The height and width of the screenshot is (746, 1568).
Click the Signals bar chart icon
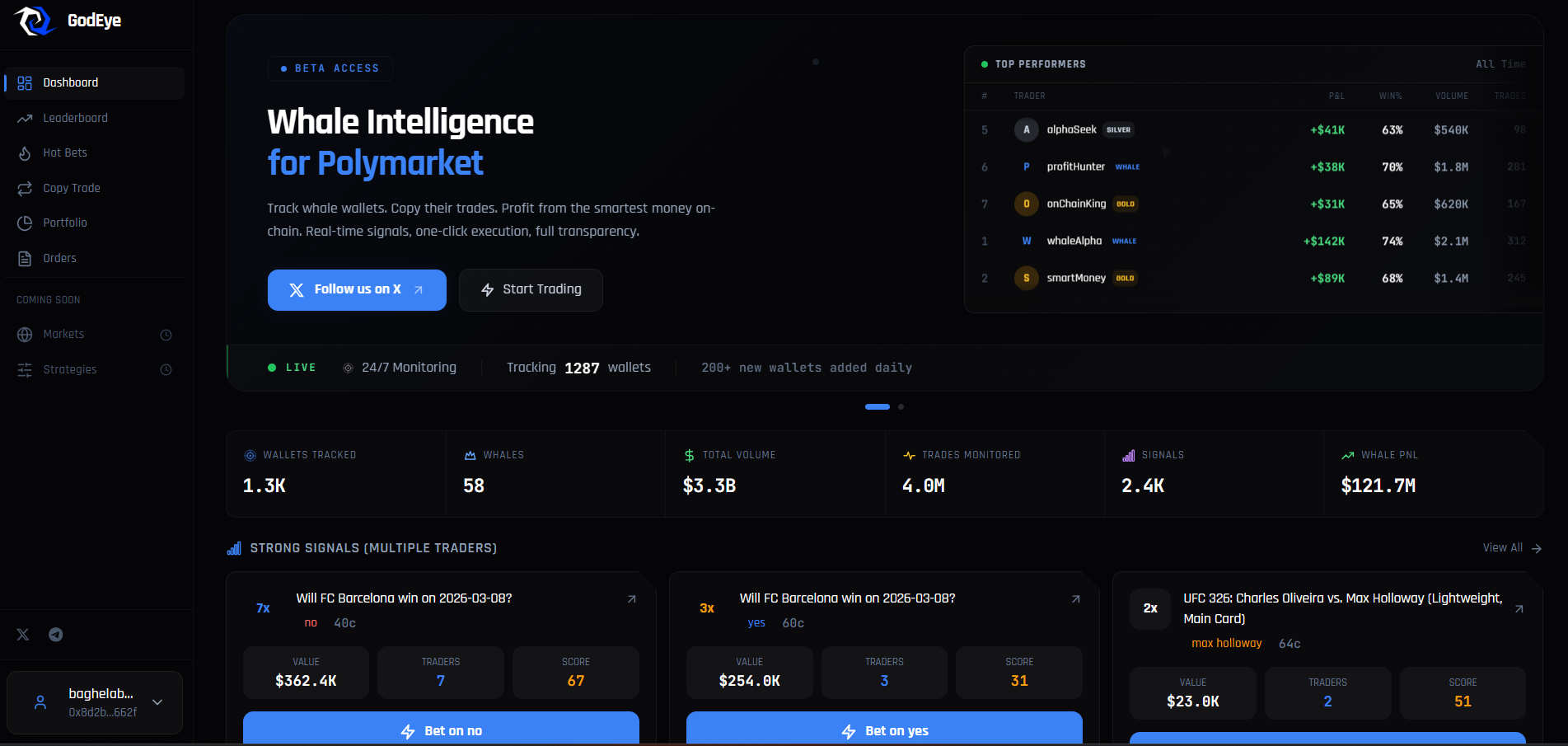click(1129, 455)
